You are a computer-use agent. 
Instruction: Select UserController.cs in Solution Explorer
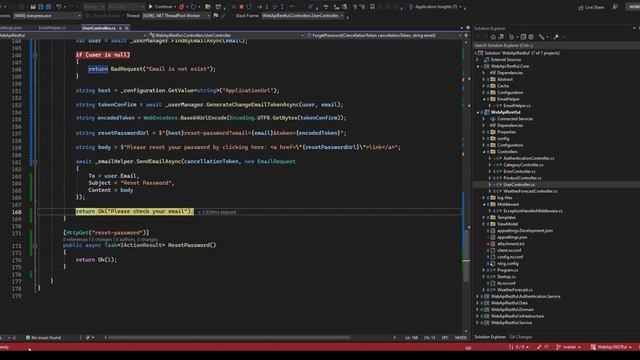(519, 184)
